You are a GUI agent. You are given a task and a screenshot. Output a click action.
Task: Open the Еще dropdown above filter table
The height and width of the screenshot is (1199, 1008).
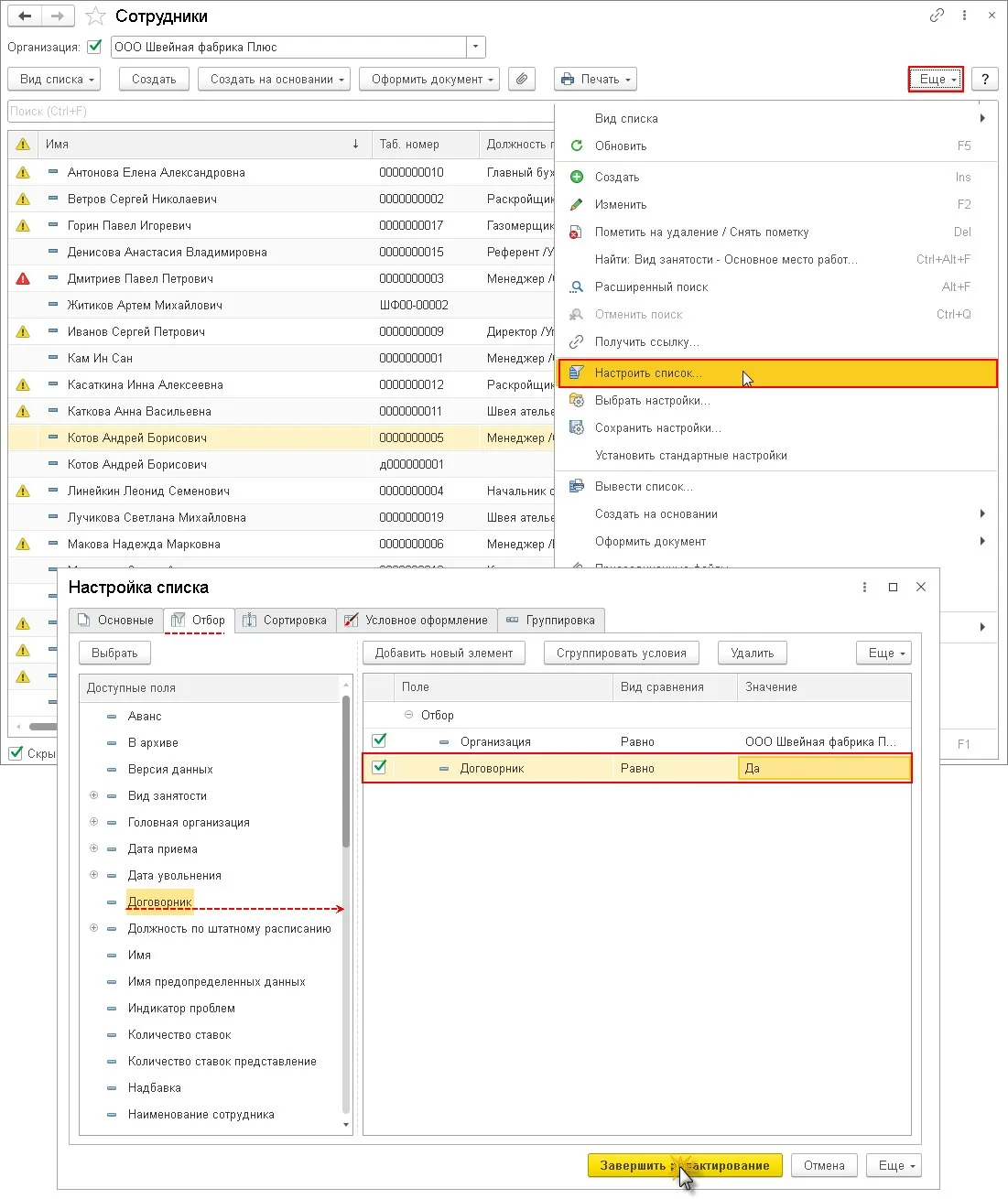(884, 653)
